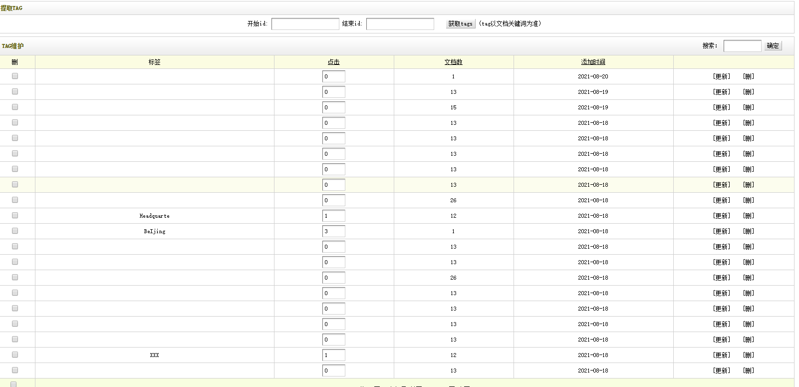Focus the 结束id input field

400,24
